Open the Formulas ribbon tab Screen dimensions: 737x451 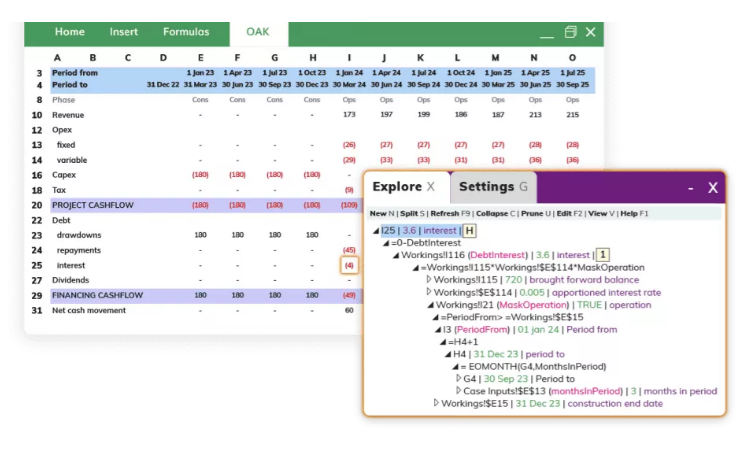(186, 32)
